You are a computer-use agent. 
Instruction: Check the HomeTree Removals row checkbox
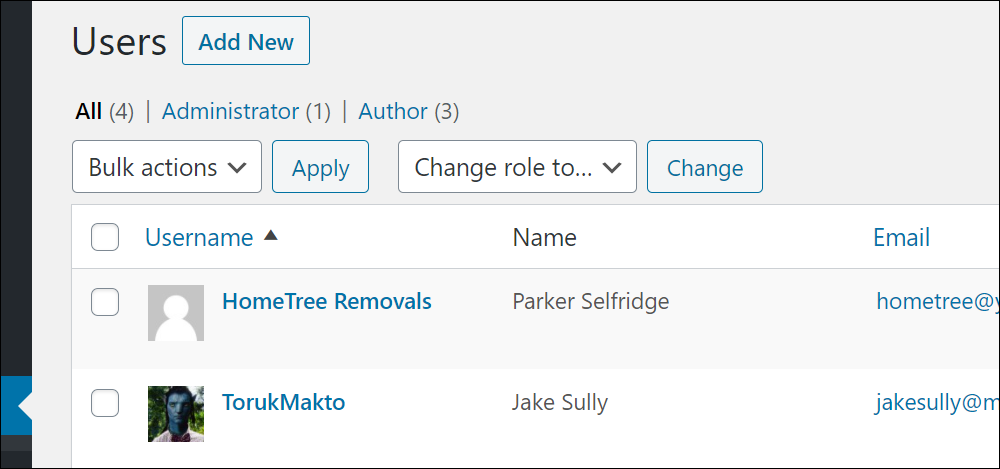point(105,302)
